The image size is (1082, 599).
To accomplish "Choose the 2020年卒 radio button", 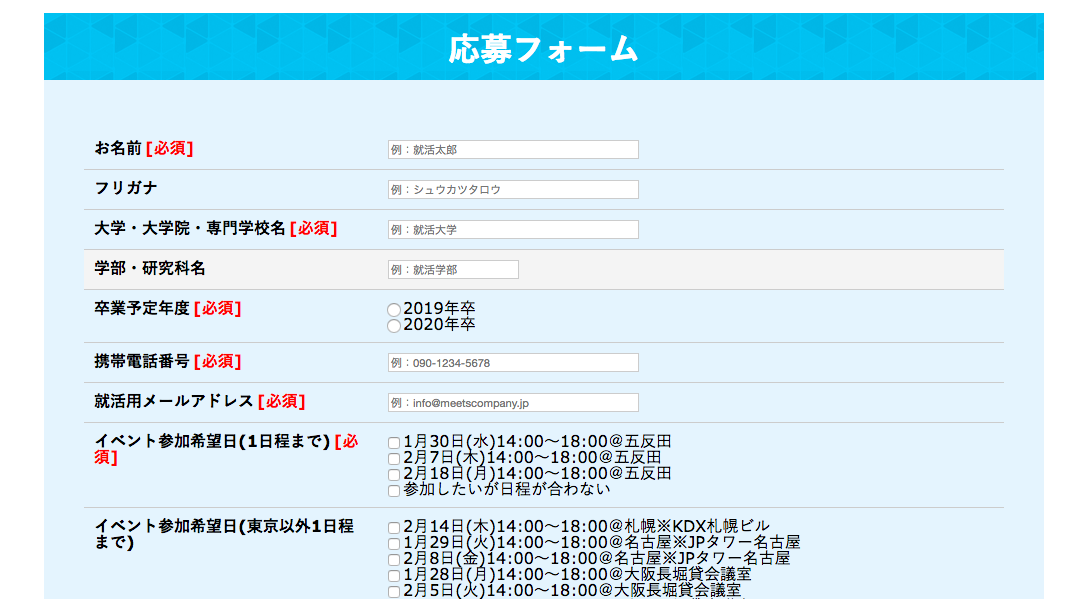I will coord(394,326).
